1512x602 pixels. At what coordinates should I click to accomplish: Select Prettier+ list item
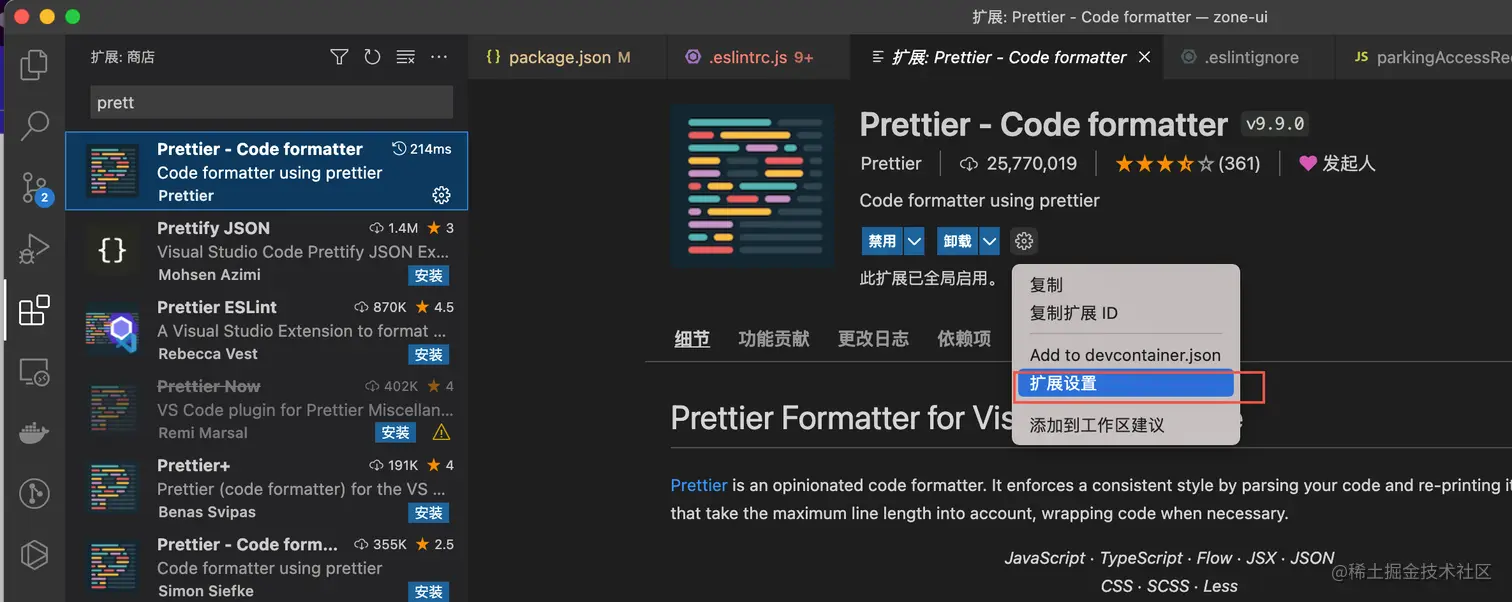point(267,488)
